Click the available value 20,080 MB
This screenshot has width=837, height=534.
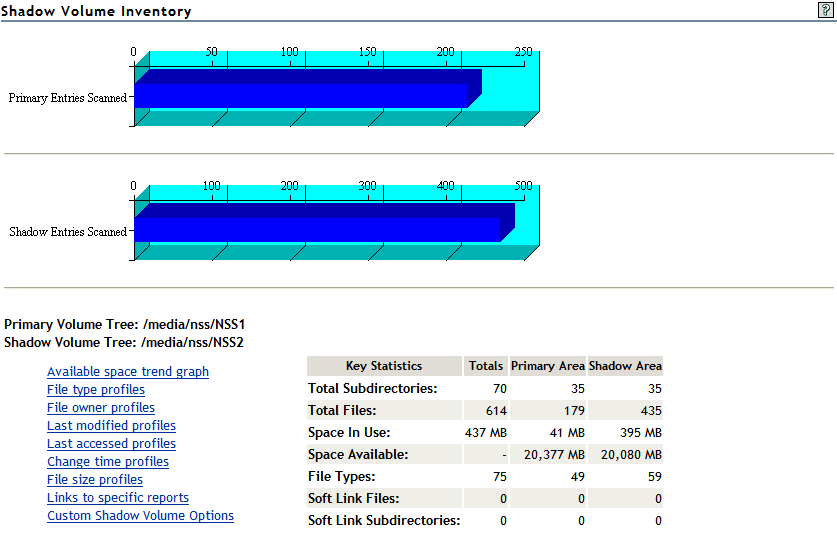(x=631, y=454)
